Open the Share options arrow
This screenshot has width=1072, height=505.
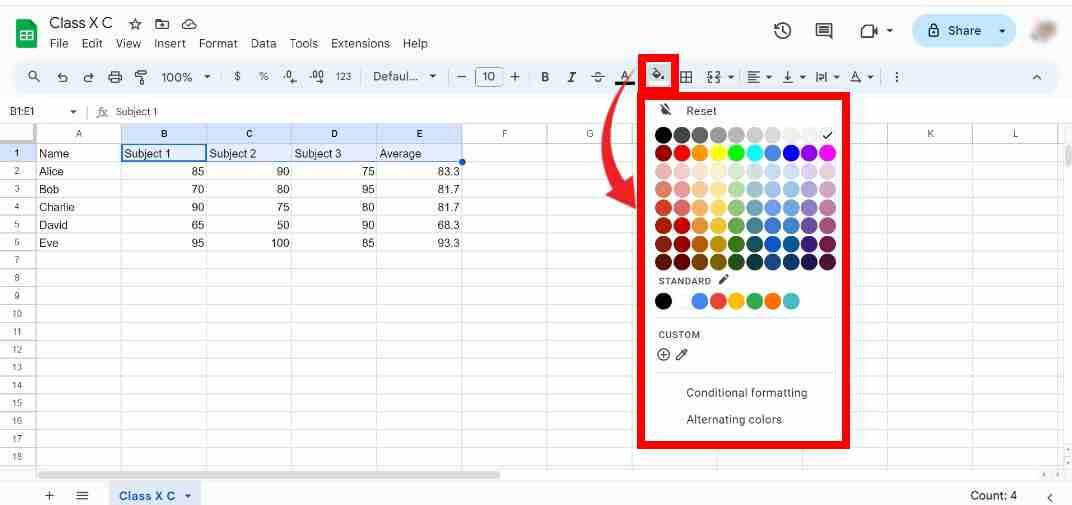click(1002, 31)
